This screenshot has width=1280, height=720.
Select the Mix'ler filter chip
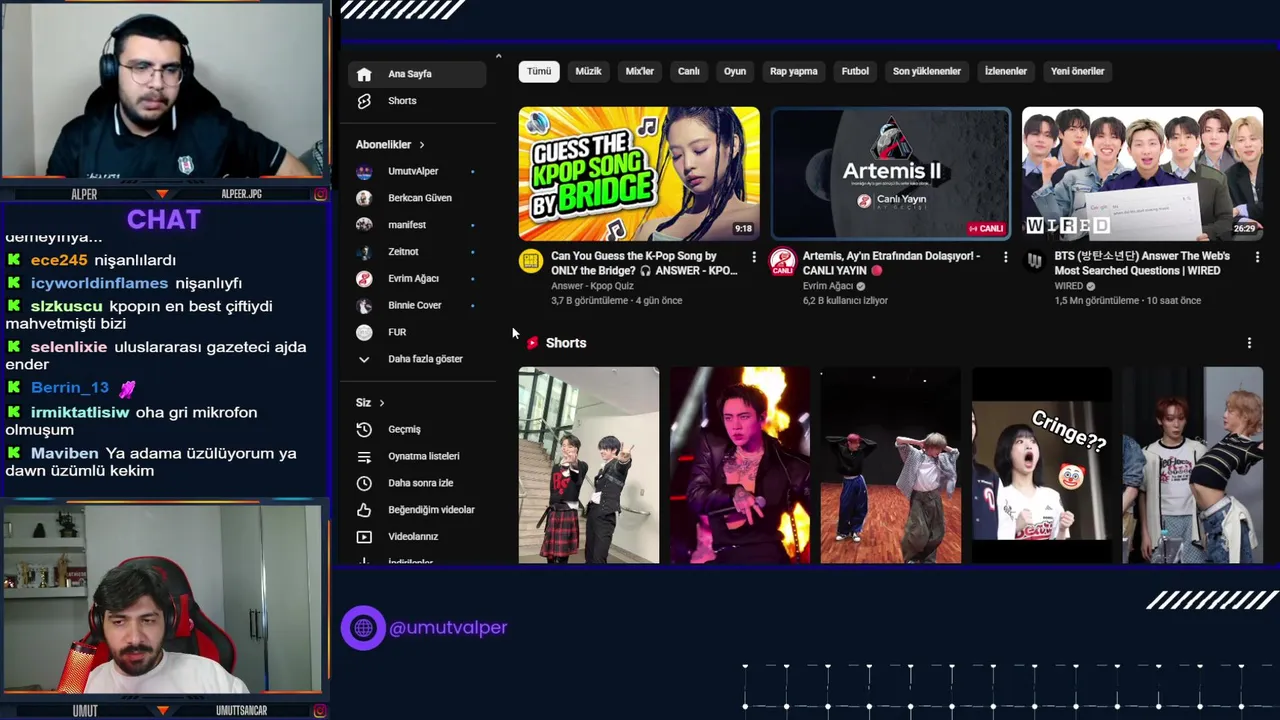(x=640, y=72)
